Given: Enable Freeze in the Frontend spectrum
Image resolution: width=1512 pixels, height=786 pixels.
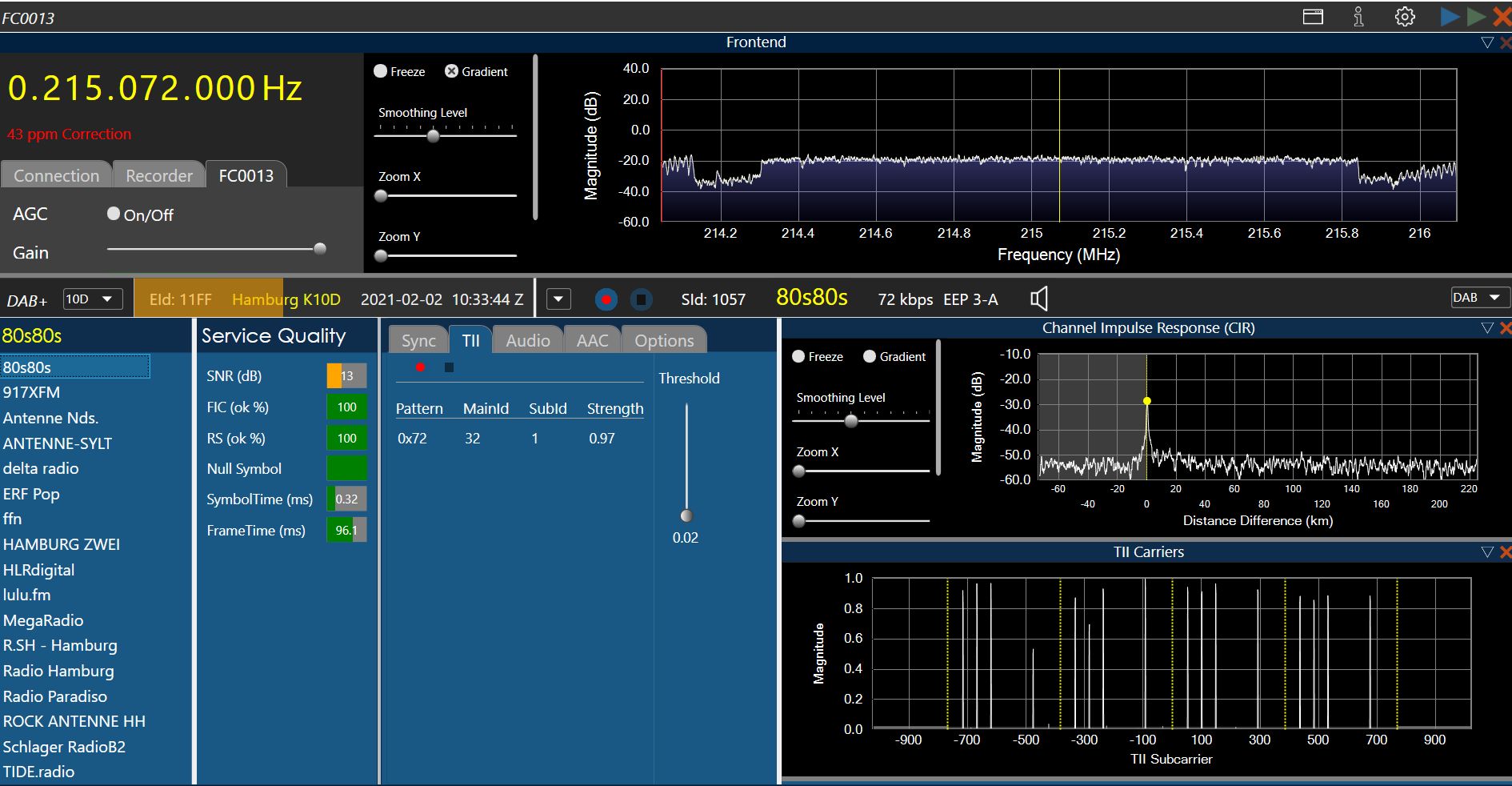Looking at the screenshot, I should [381, 71].
